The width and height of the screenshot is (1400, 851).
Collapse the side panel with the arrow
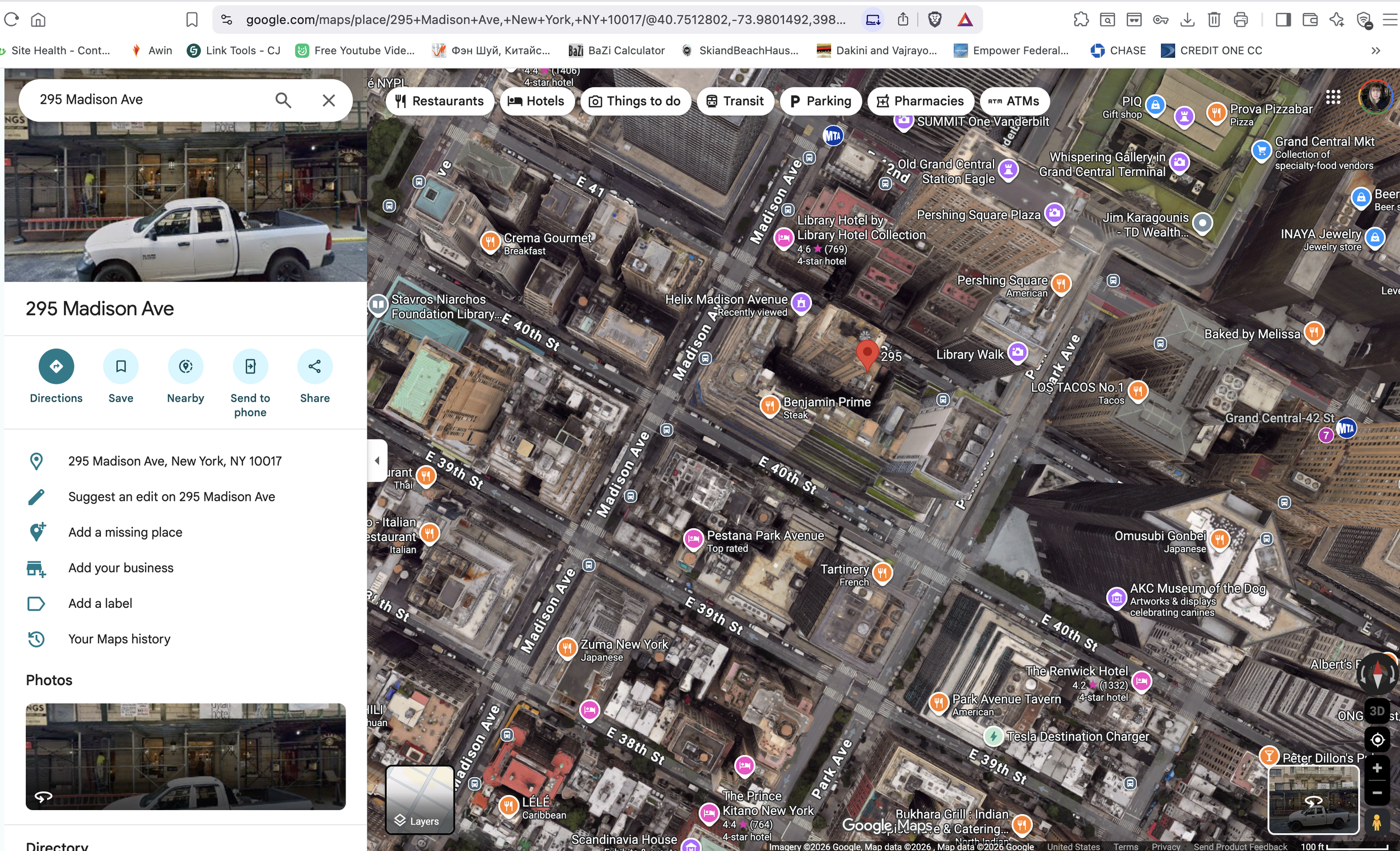tap(377, 461)
